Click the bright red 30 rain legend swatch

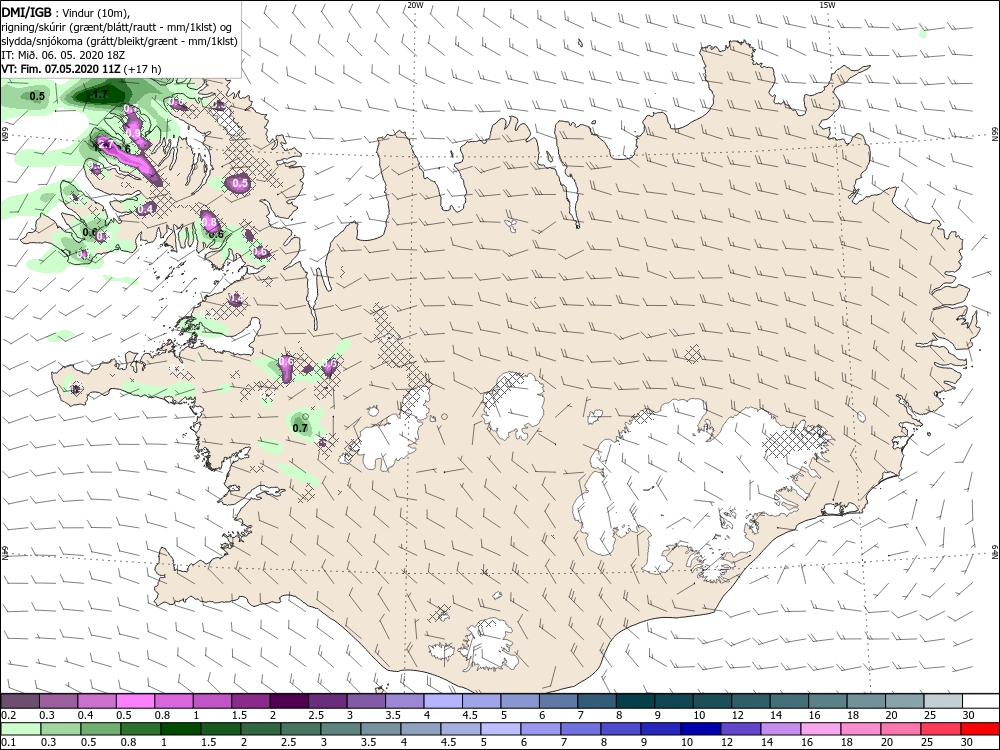pos(980,729)
